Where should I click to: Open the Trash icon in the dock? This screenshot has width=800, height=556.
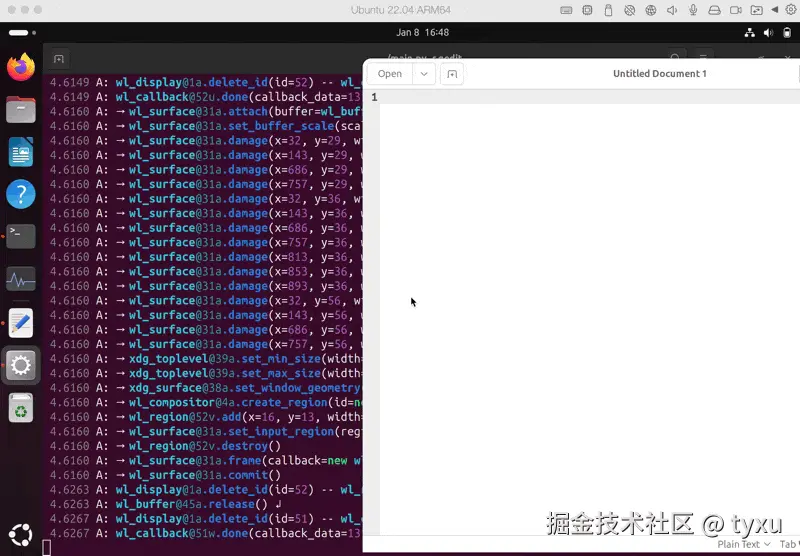point(21,408)
